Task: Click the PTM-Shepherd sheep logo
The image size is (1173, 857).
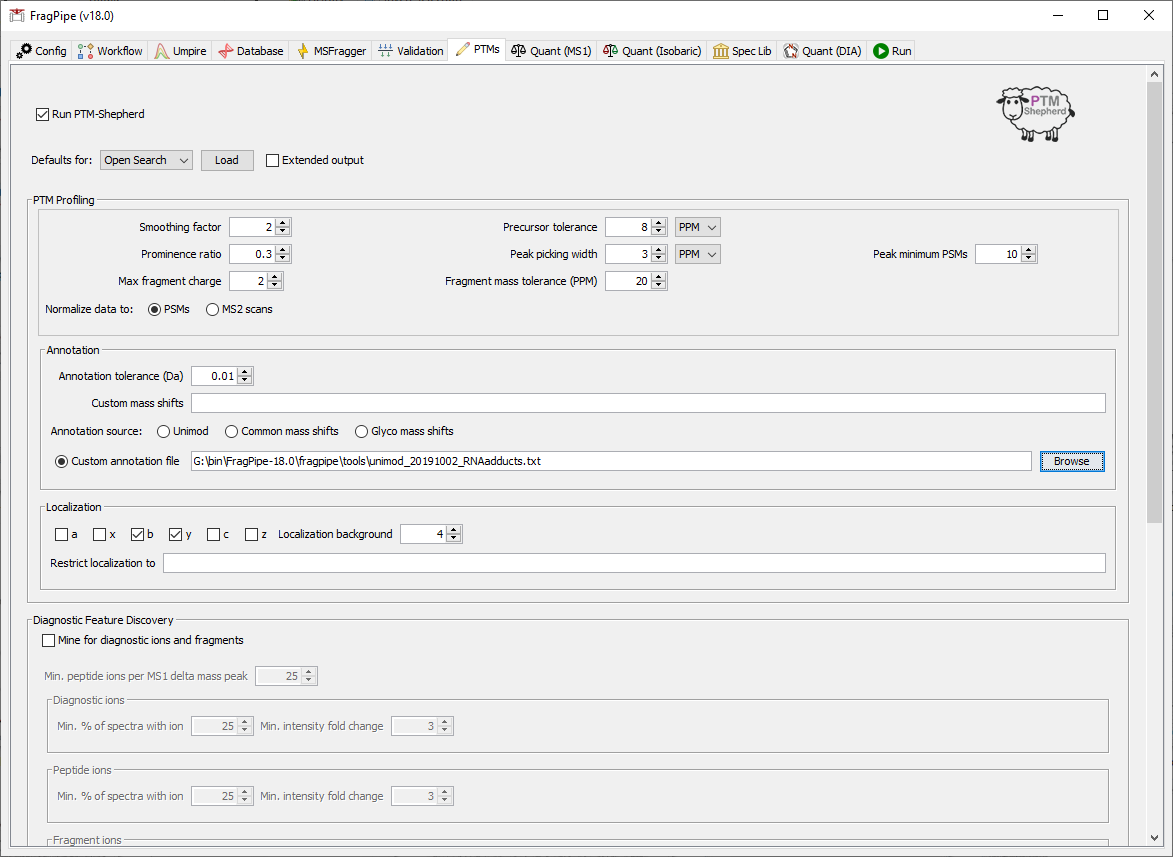Action: (x=1036, y=113)
